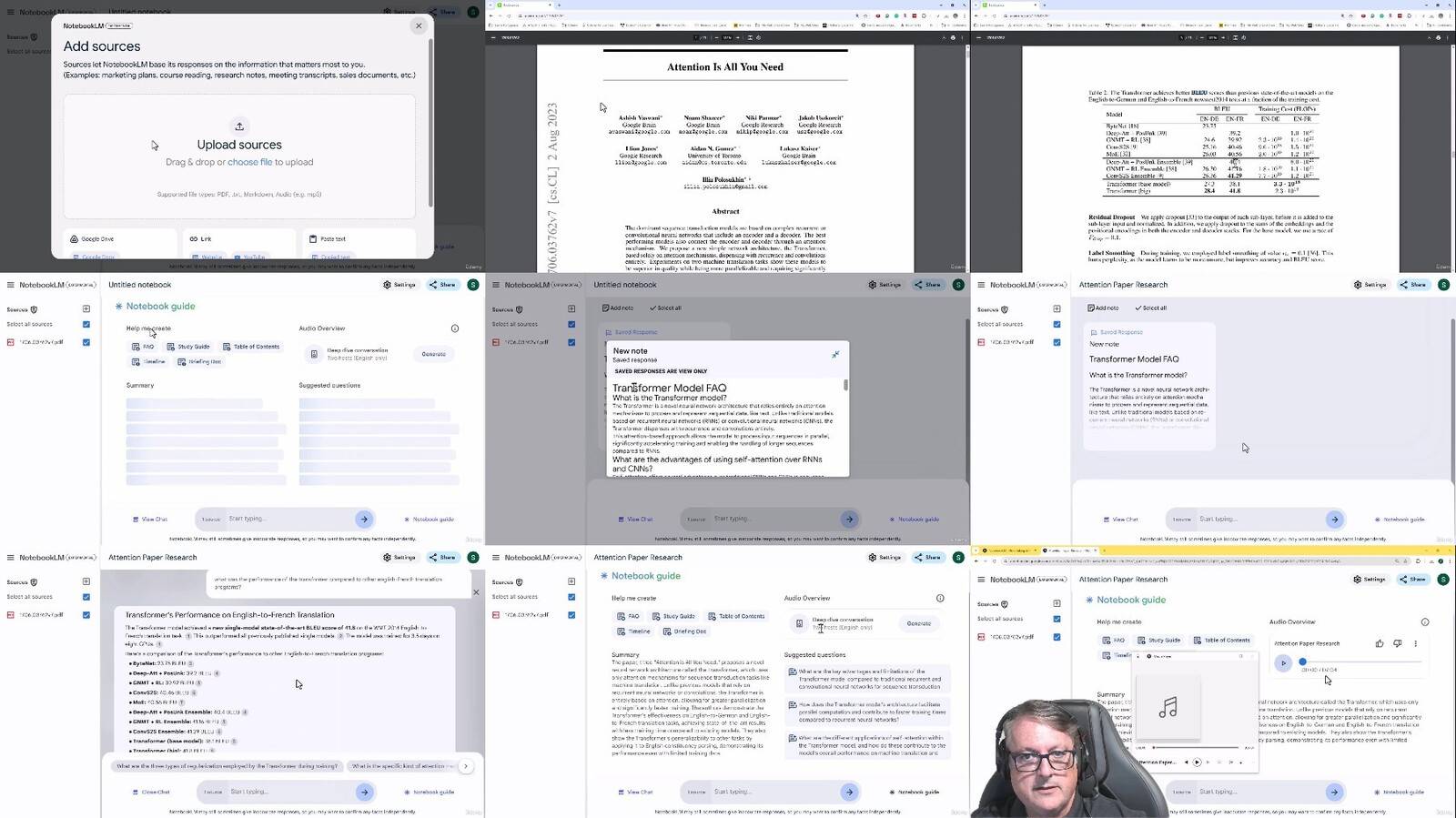Collapse the New note popup using the arrows icon
The height and width of the screenshot is (818, 1456).
click(x=835, y=354)
